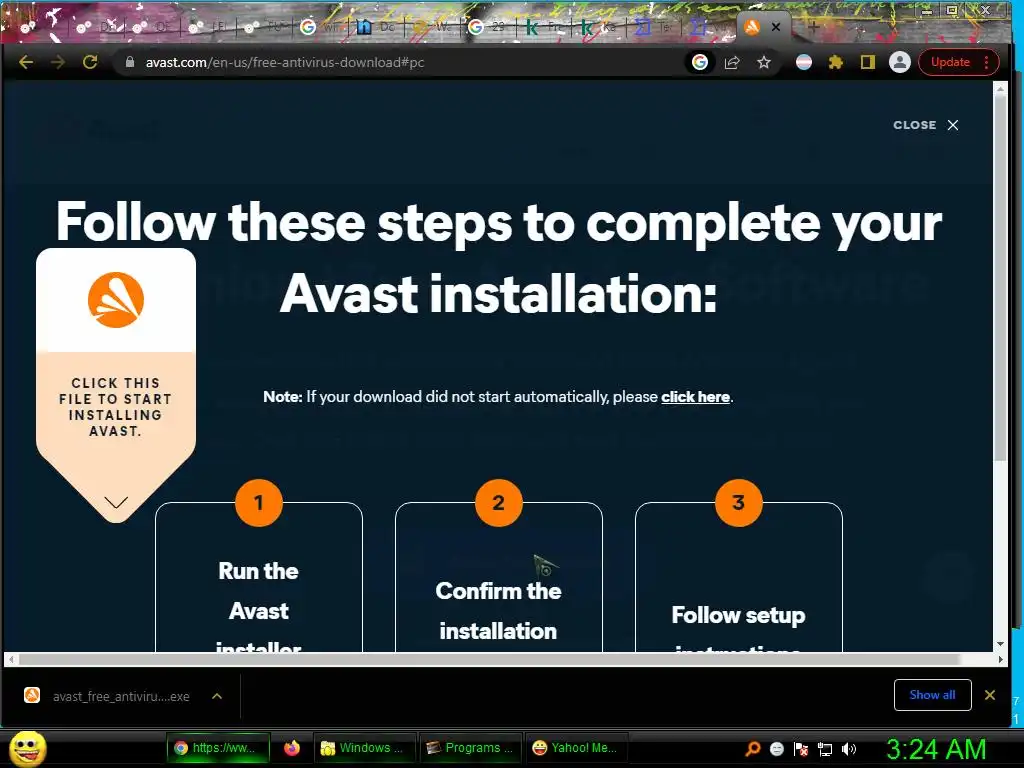Click the down chevron on callout
Screen dimensions: 1024x768
pyautogui.click(x=116, y=502)
